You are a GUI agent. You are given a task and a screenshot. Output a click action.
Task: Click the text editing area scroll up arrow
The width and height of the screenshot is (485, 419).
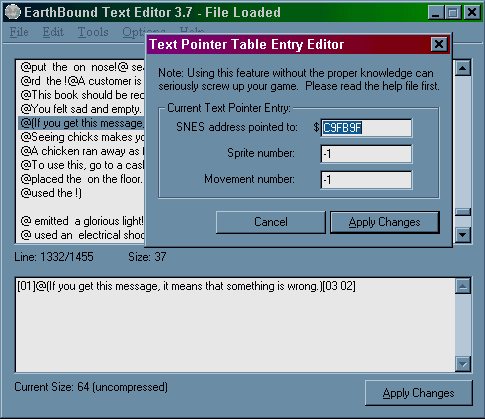point(463,286)
